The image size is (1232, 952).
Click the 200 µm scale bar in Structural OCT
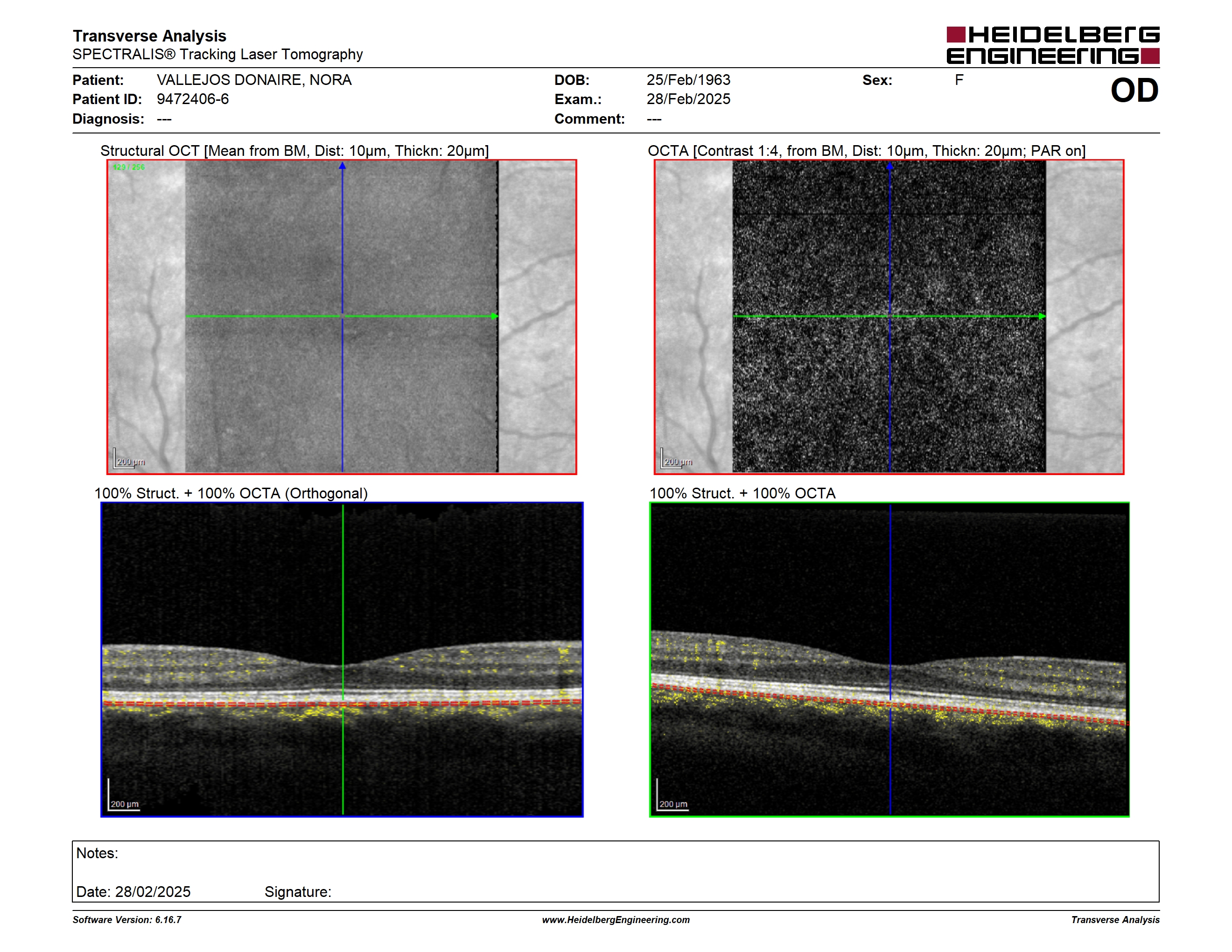(x=129, y=459)
